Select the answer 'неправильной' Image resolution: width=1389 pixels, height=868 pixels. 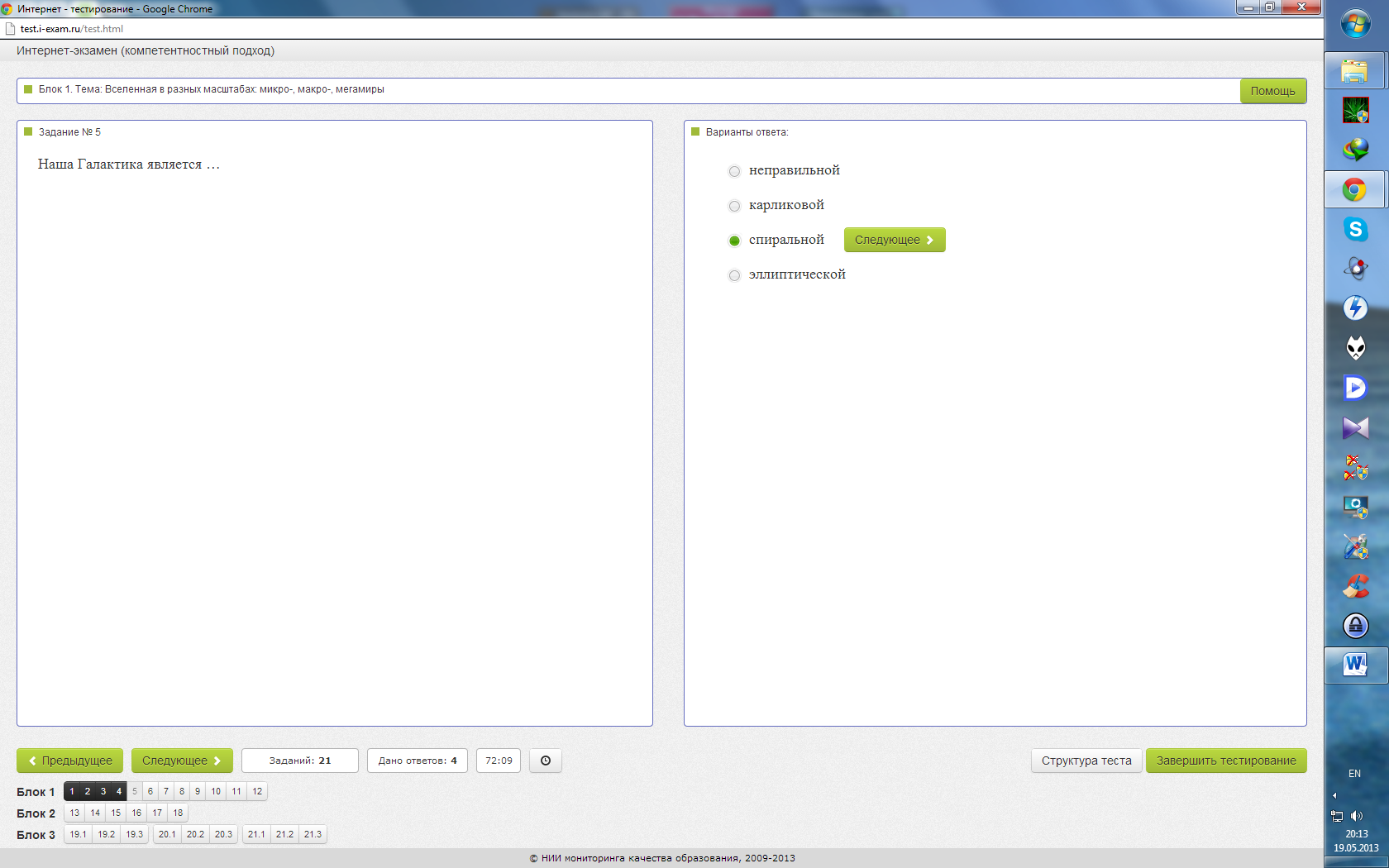(734, 171)
